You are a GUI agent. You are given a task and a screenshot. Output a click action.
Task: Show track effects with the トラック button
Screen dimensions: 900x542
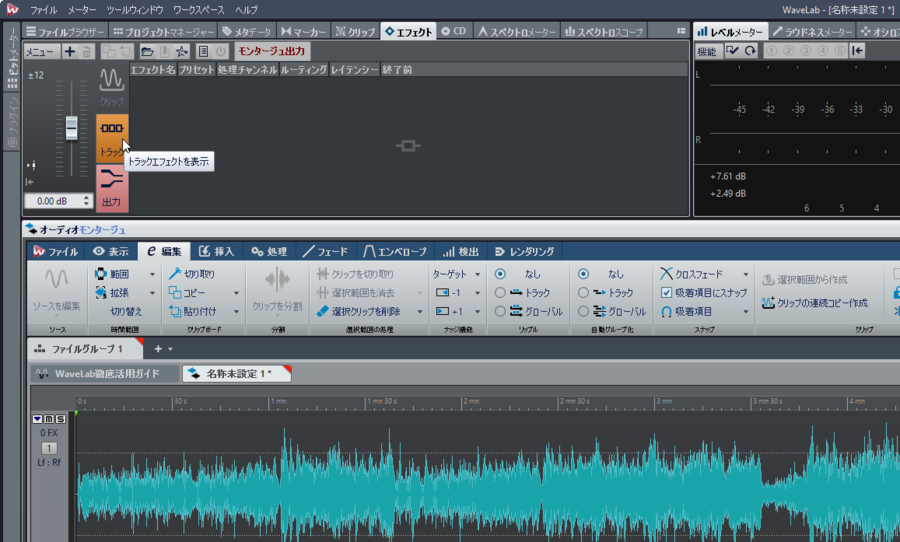[112, 138]
